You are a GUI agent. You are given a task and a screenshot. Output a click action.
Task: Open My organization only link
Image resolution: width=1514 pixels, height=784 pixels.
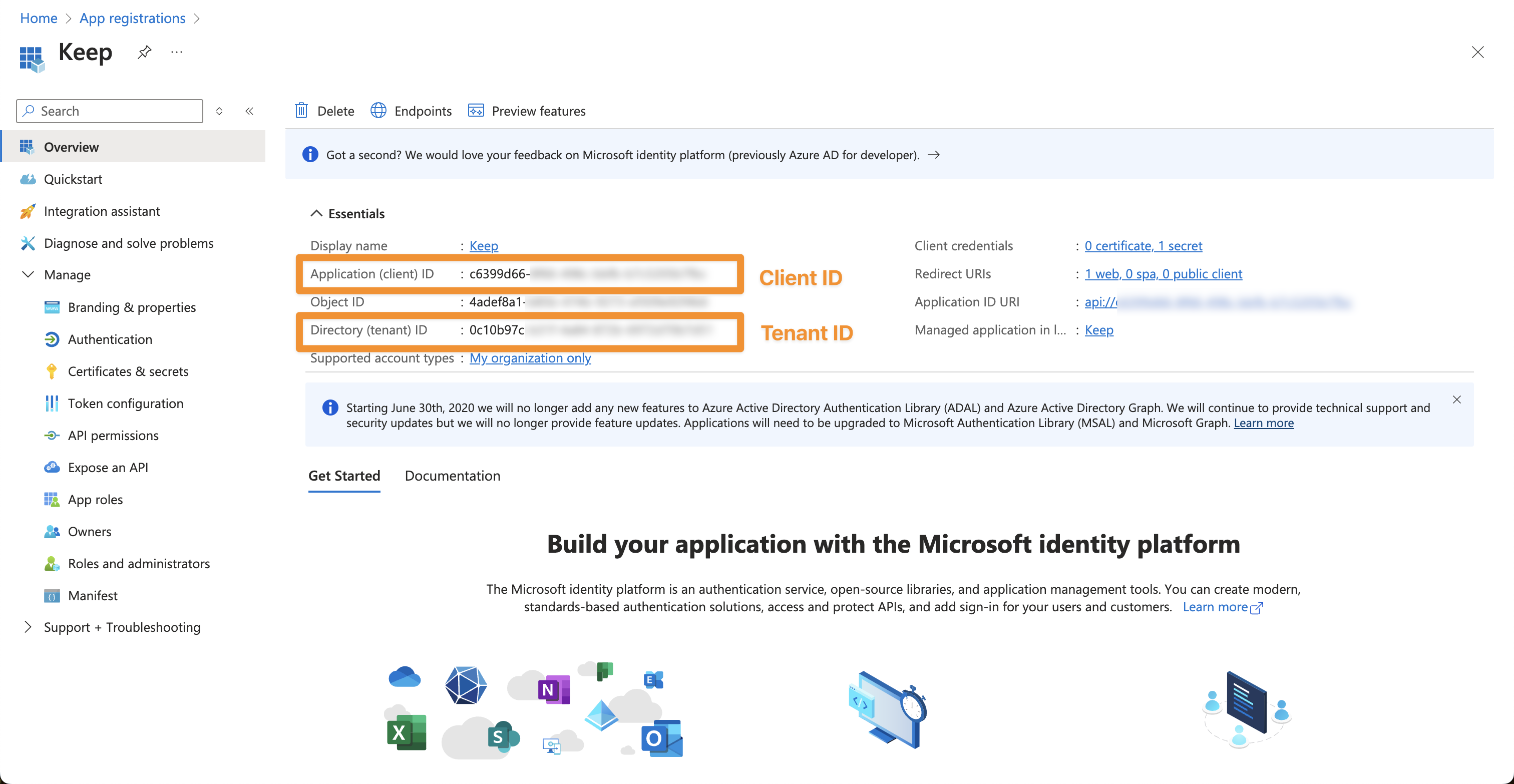click(x=530, y=358)
